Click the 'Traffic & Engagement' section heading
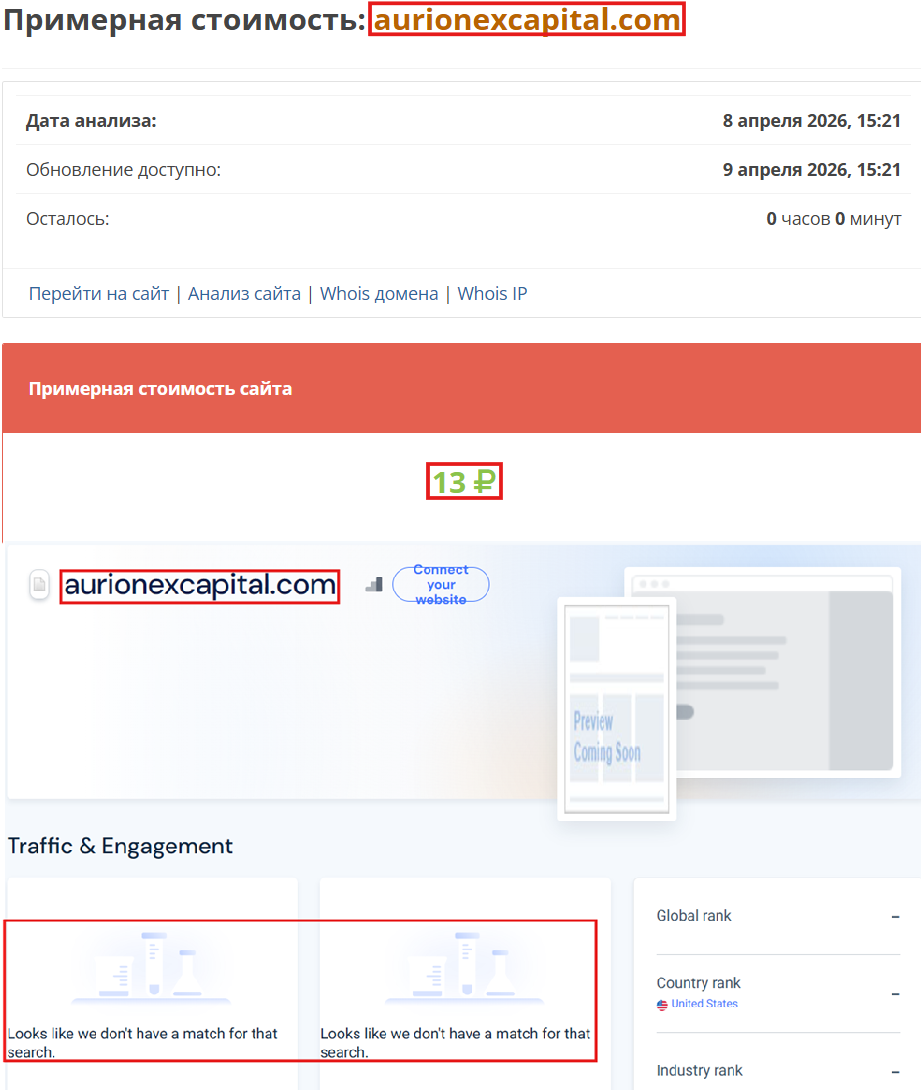 point(119,846)
